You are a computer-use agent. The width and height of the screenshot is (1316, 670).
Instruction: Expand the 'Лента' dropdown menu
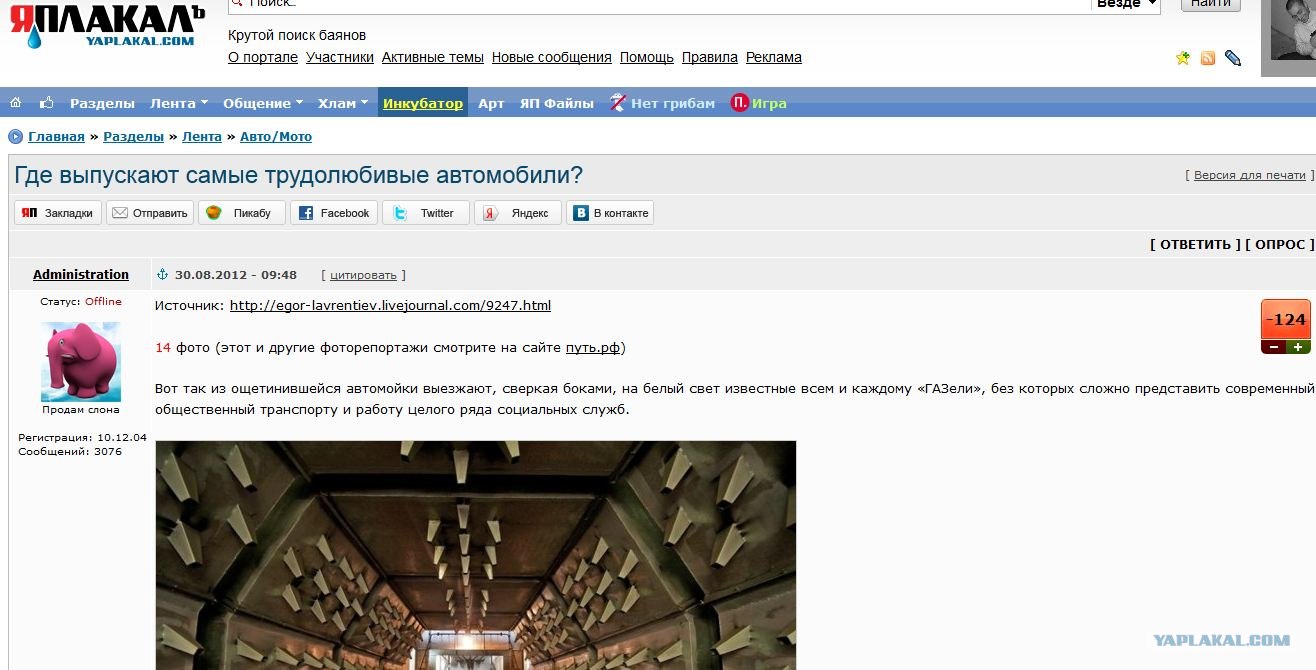point(179,103)
